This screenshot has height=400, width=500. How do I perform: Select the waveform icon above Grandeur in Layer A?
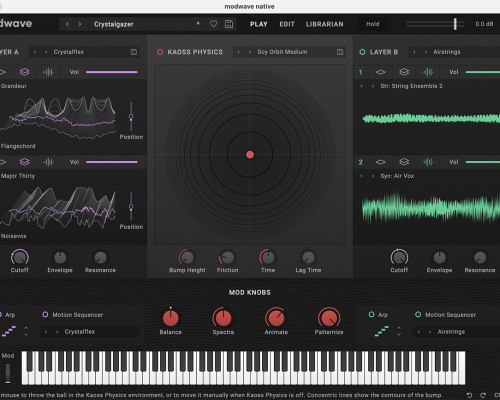48,72
